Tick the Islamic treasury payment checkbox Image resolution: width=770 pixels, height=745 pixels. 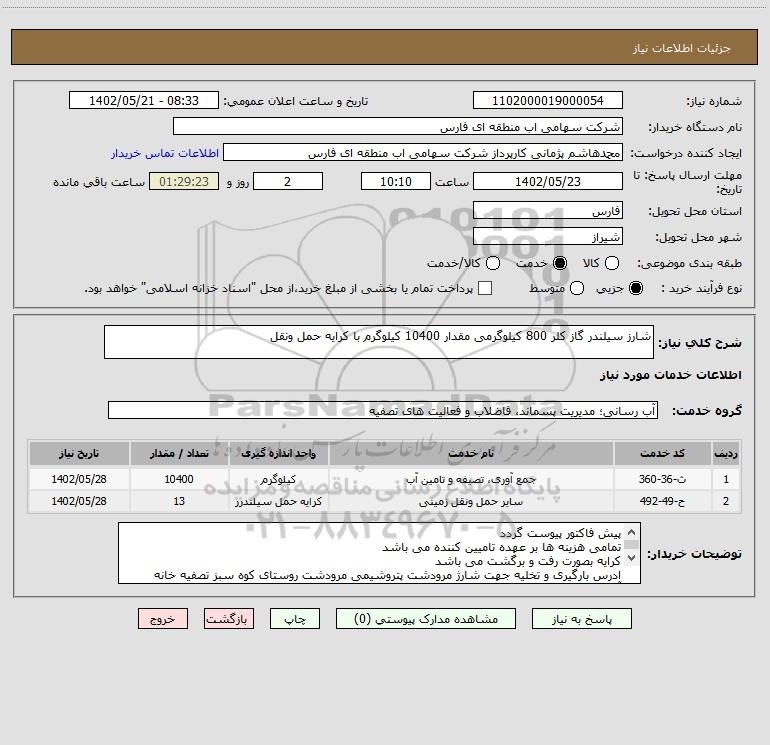click(485, 288)
